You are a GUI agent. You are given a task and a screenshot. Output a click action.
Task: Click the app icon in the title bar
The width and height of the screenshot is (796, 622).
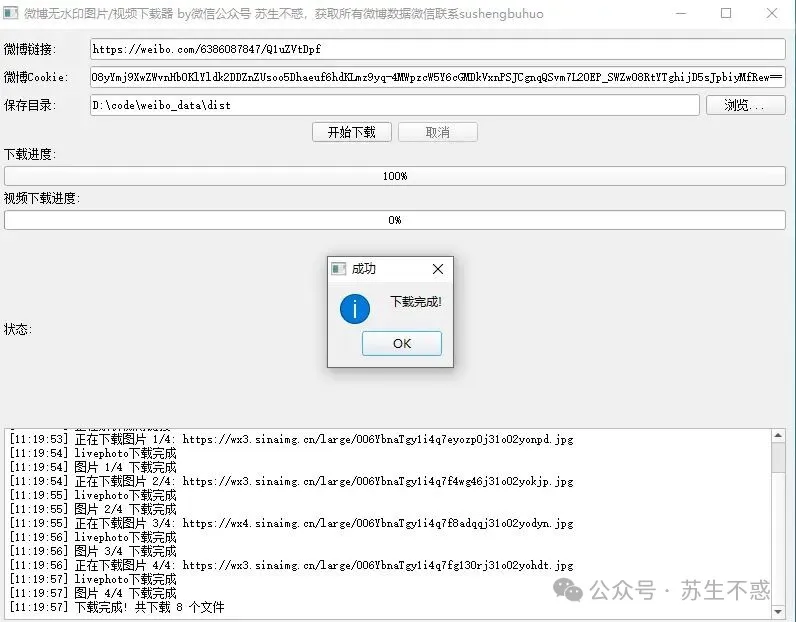pos(11,13)
